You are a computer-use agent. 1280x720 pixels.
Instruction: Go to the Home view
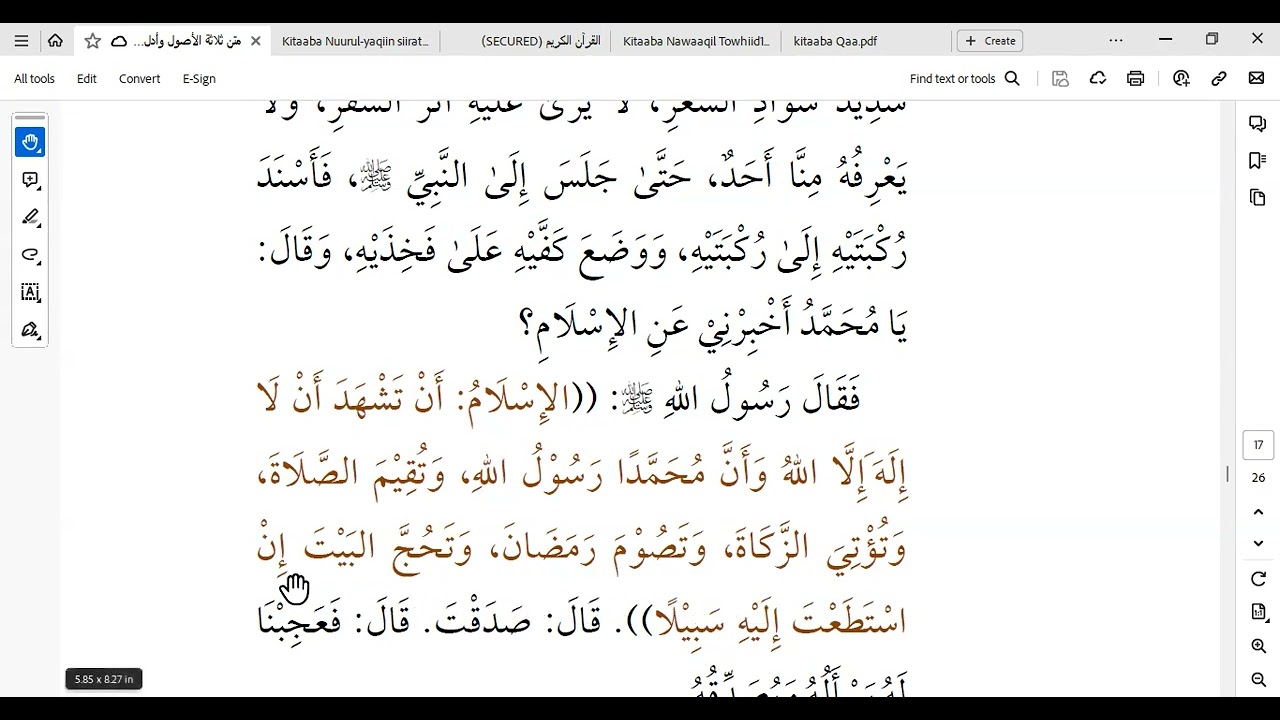(x=55, y=41)
